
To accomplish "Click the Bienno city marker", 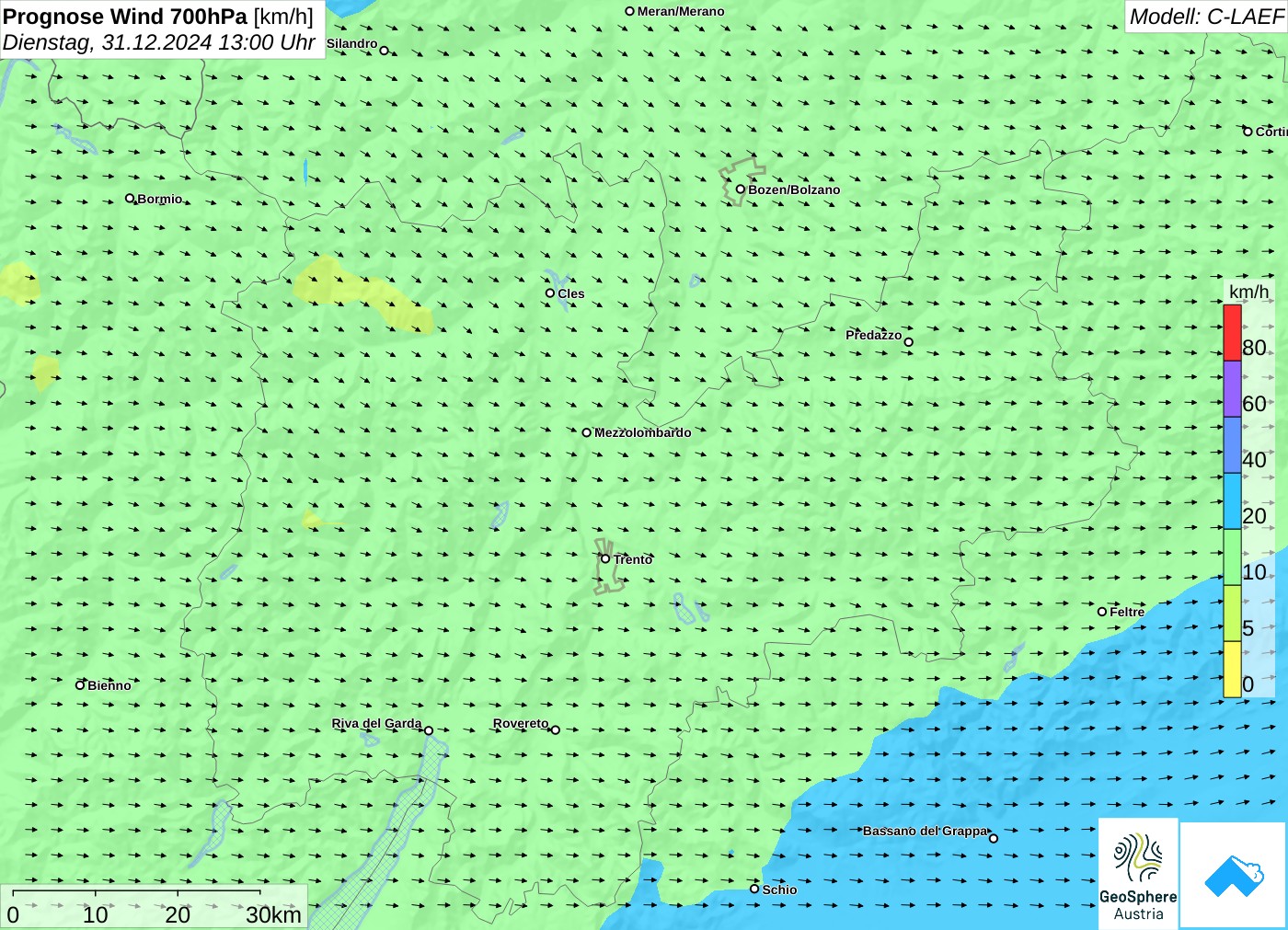I will tap(80, 684).
